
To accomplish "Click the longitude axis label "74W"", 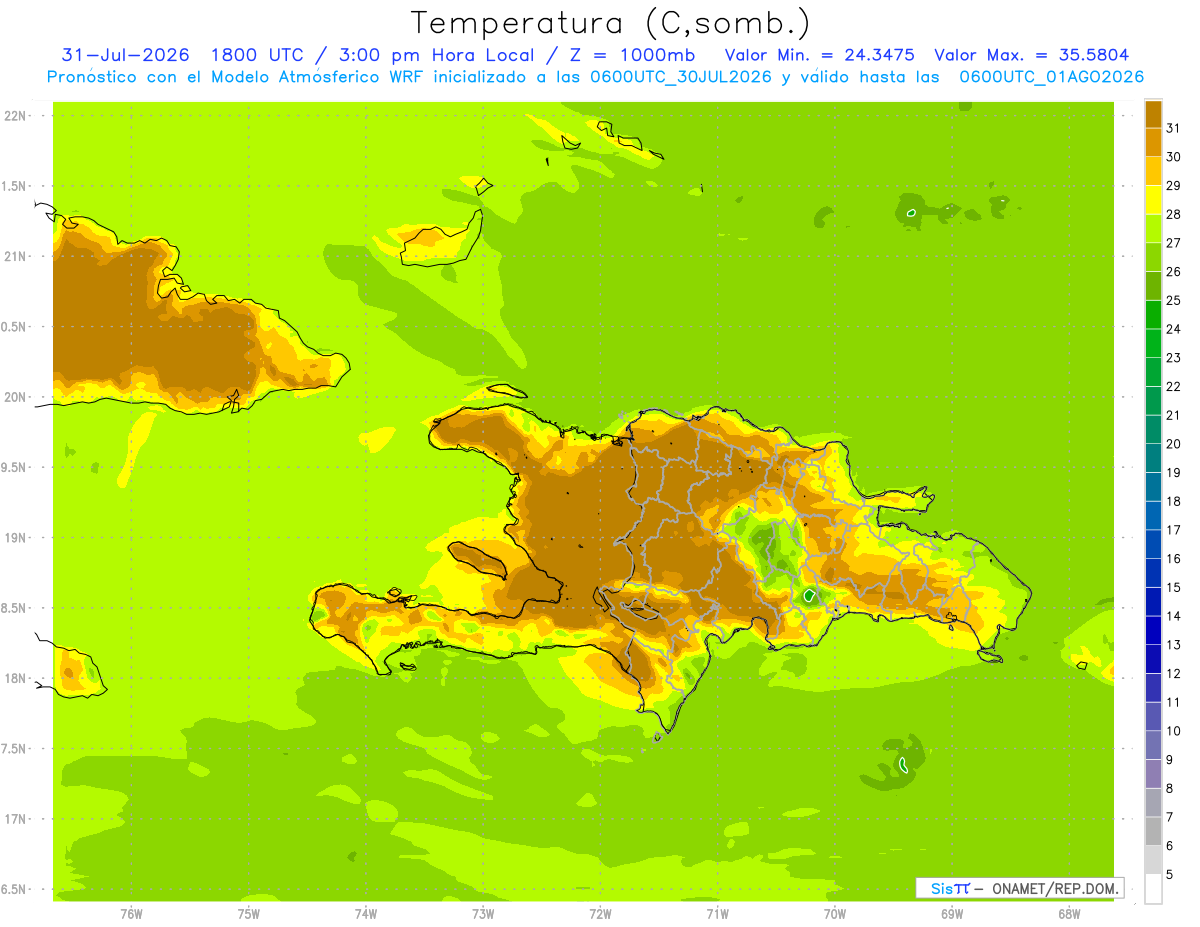I will pyautogui.click(x=366, y=913).
